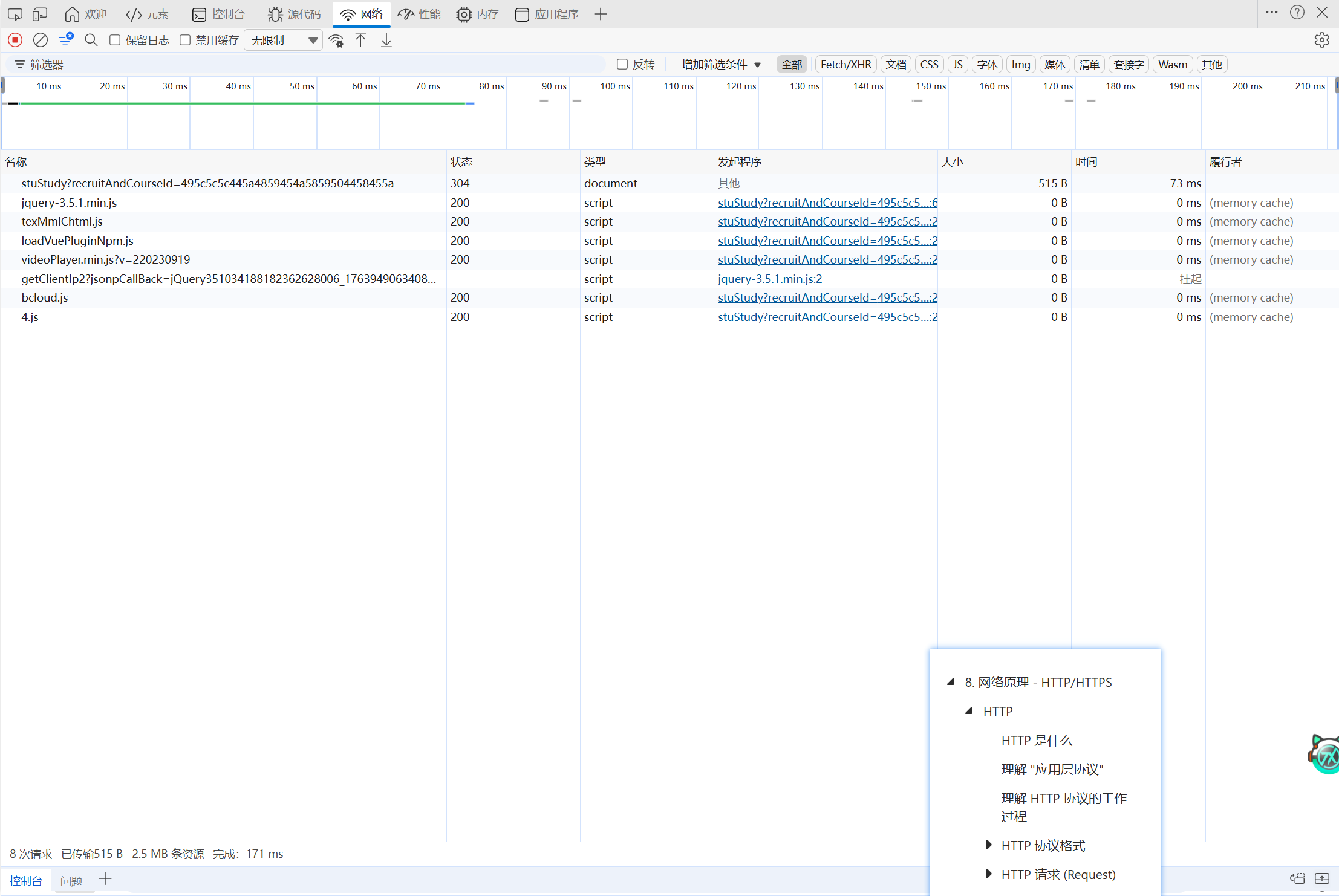Click the export HAR download arrow
This screenshot has height=896, width=1339.
(x=386, y=41)
